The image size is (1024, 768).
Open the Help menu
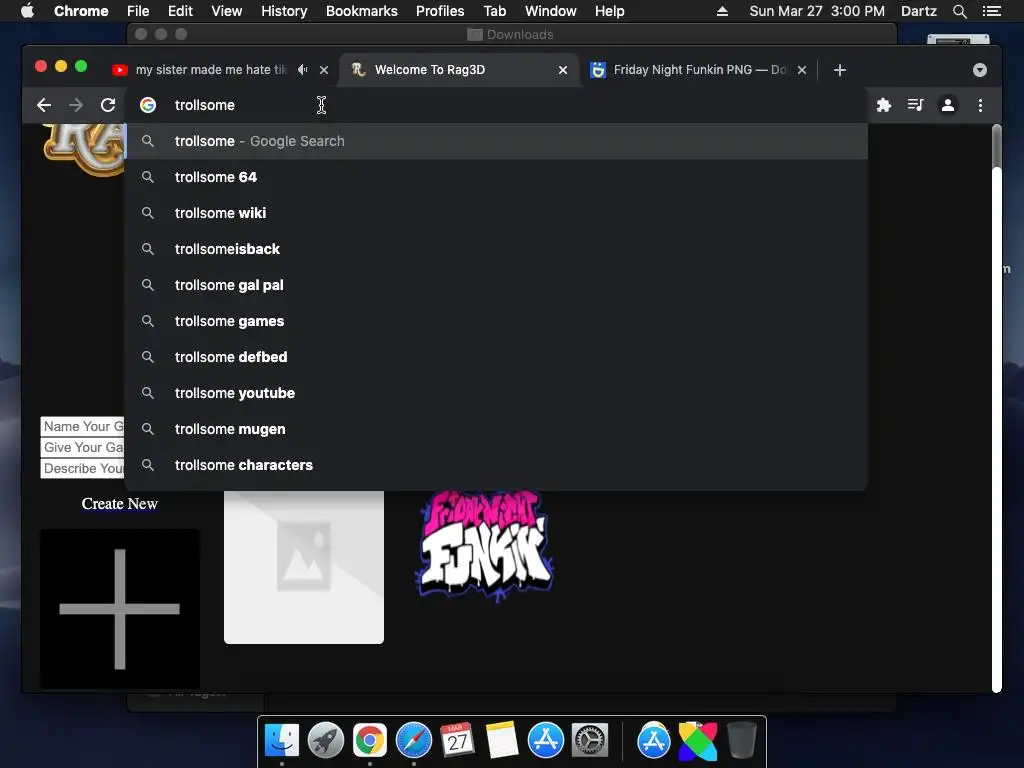(x=609, y=11)
